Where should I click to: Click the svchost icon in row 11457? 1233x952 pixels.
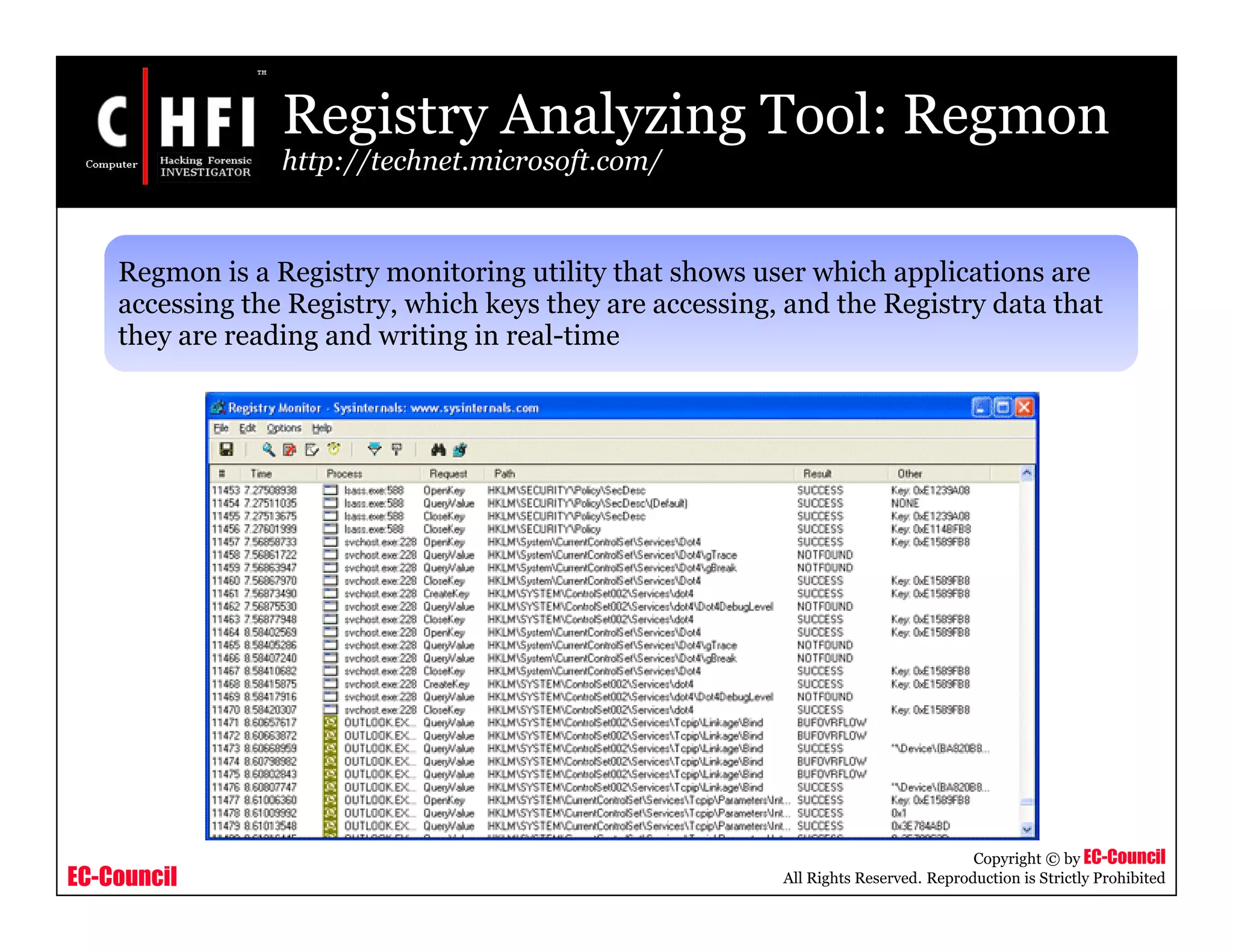tap(331, 542)
